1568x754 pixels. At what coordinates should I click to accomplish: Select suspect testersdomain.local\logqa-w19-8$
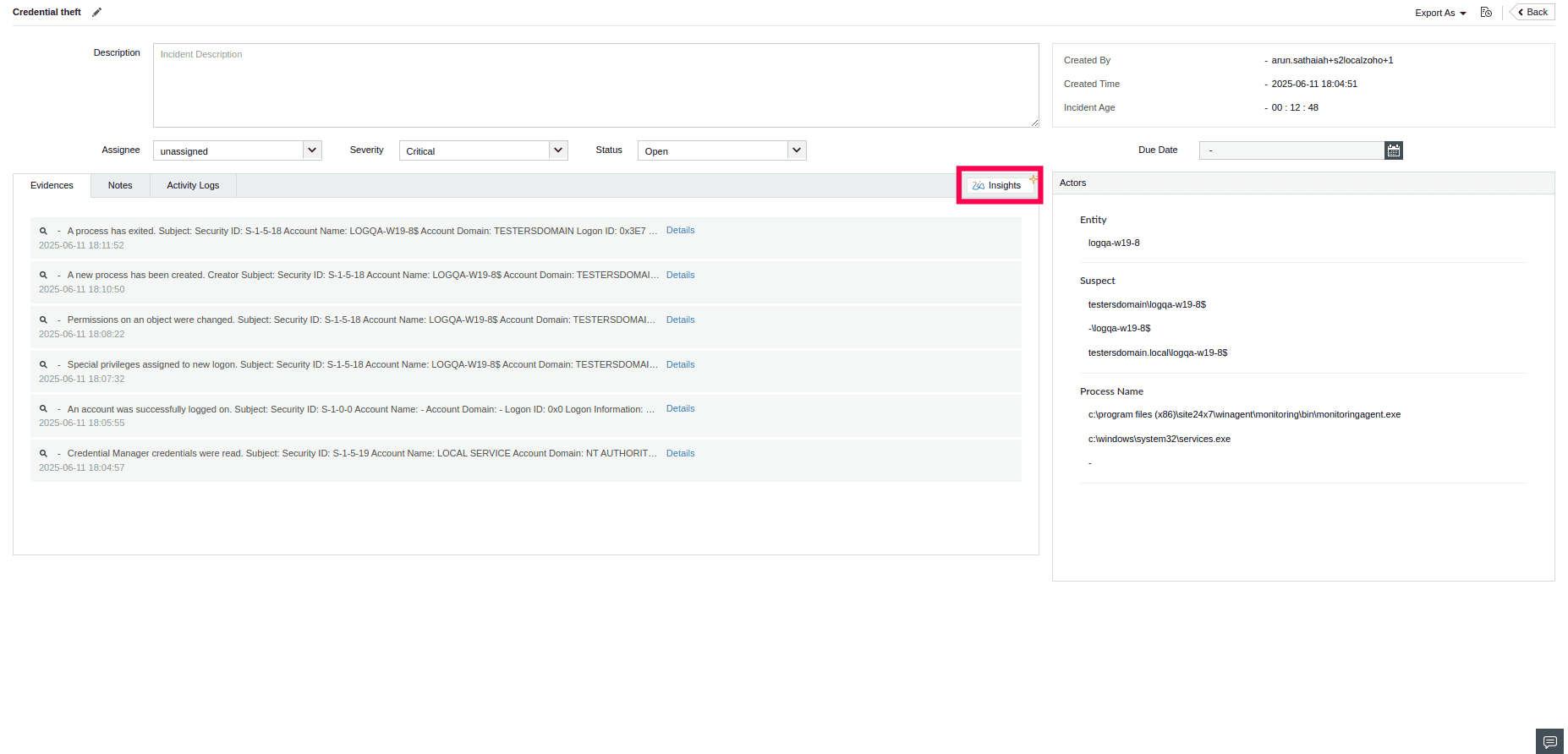(x=1158, y=352)
